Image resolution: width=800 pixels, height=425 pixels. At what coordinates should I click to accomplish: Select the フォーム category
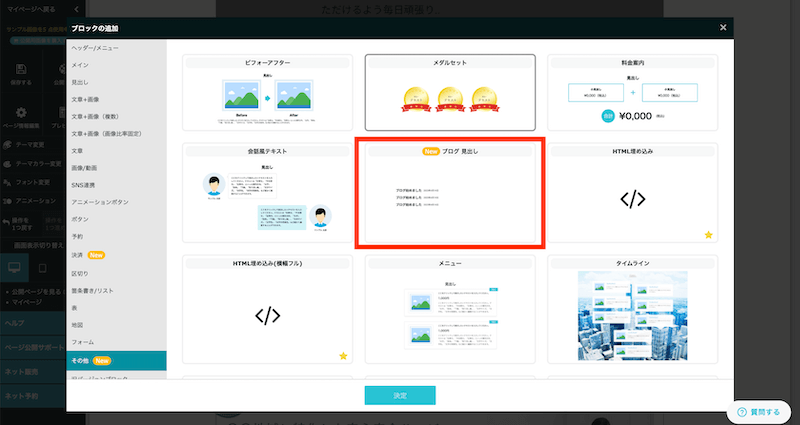point(83,342)
